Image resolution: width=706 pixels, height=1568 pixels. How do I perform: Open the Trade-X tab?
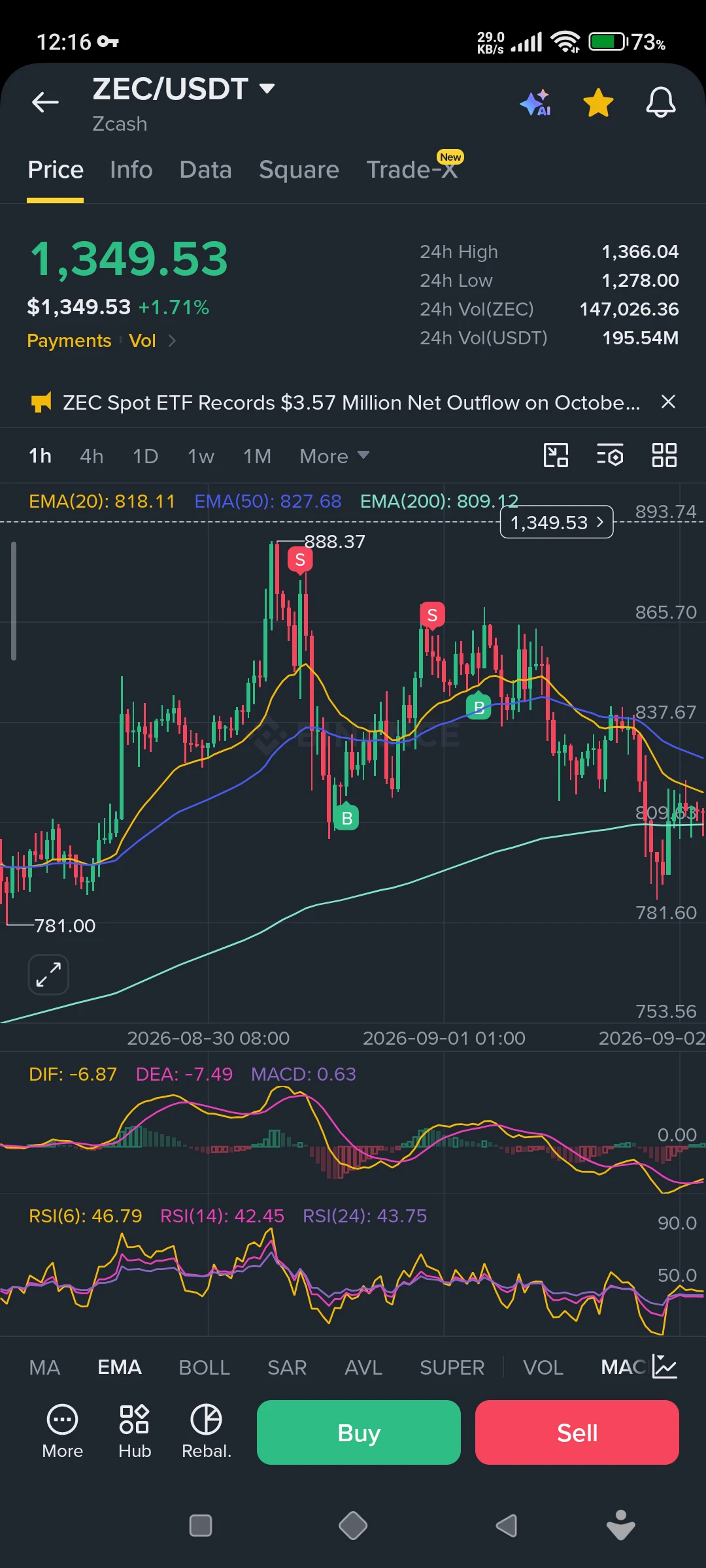pyautogui.click(x=412, y=170)
